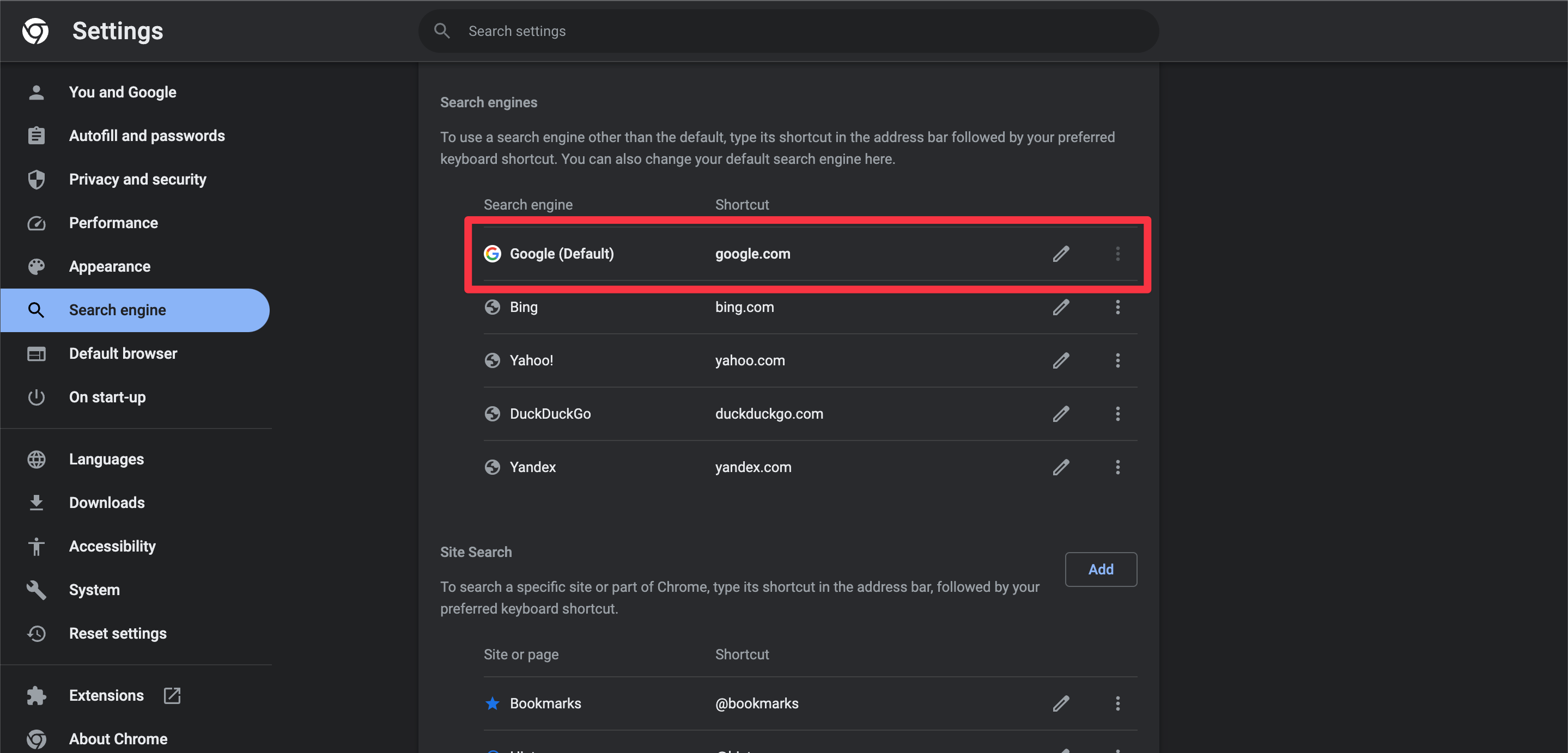Screen dimensions: 1568x753
Task: Select the Bing edit pencil icon
Action: point(1060,307)
